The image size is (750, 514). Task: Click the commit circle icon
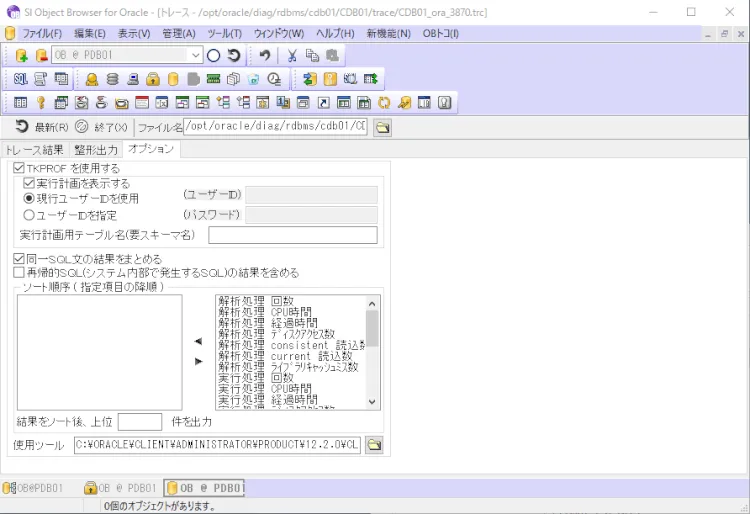pos(213,55)
